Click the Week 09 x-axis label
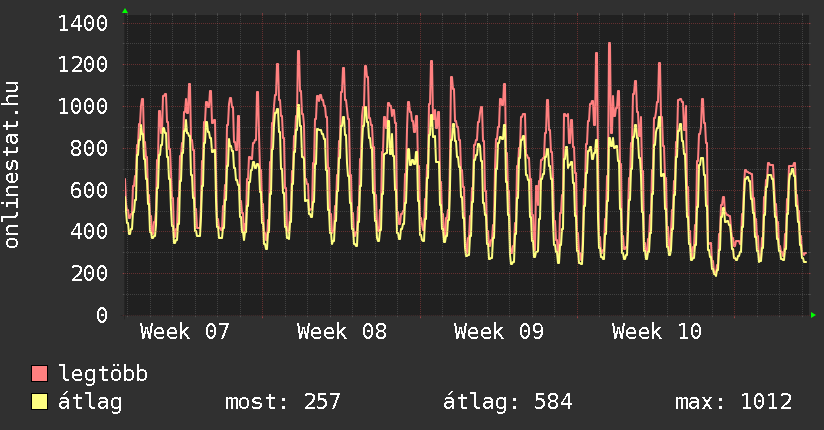This screenshot has width=824, height=430. (499, 332)
